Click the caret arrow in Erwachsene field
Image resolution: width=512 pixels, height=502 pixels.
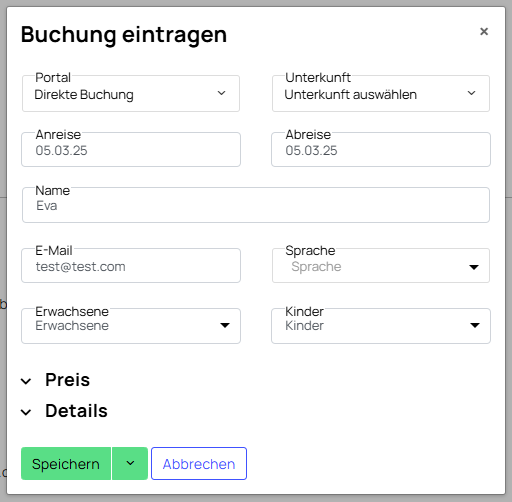click(x=225, y=325)
